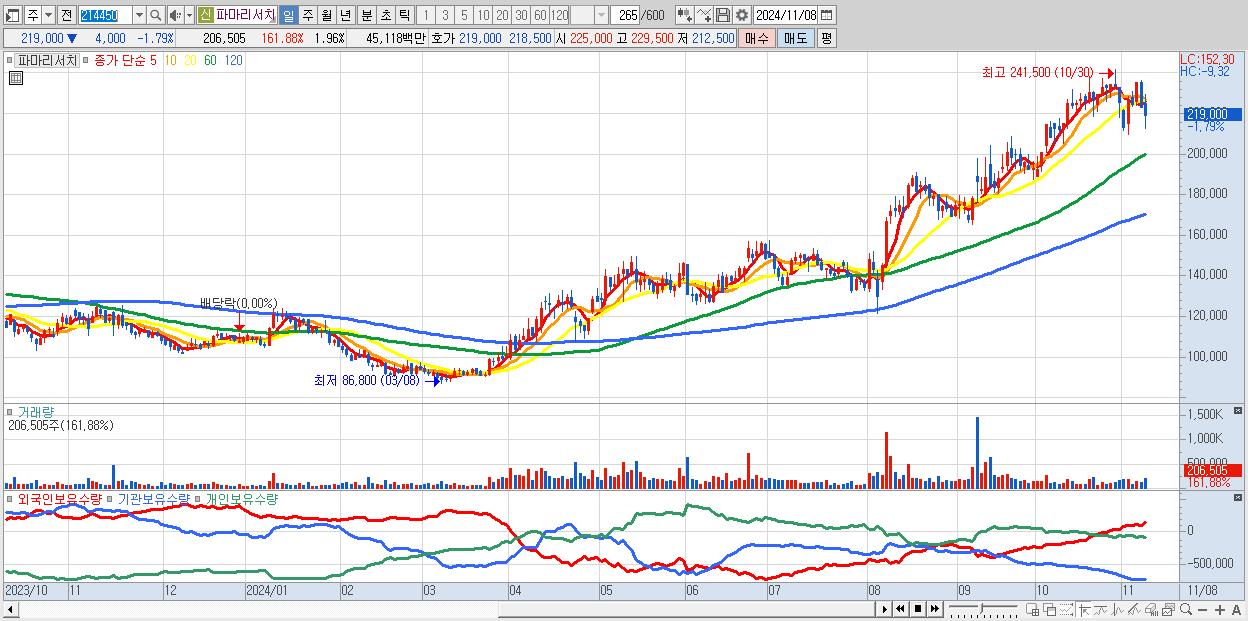Click the zoom-out minus icon
This screenshot has width=1248, height=621.
(1202, 609)
